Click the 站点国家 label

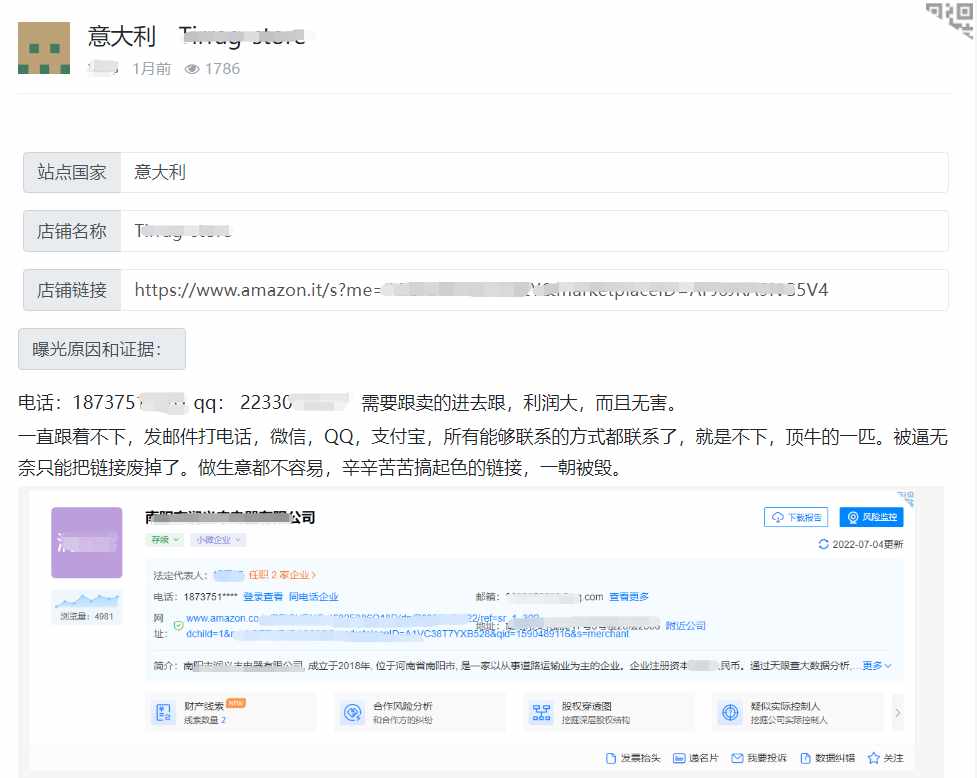click(x=72, y=173)
